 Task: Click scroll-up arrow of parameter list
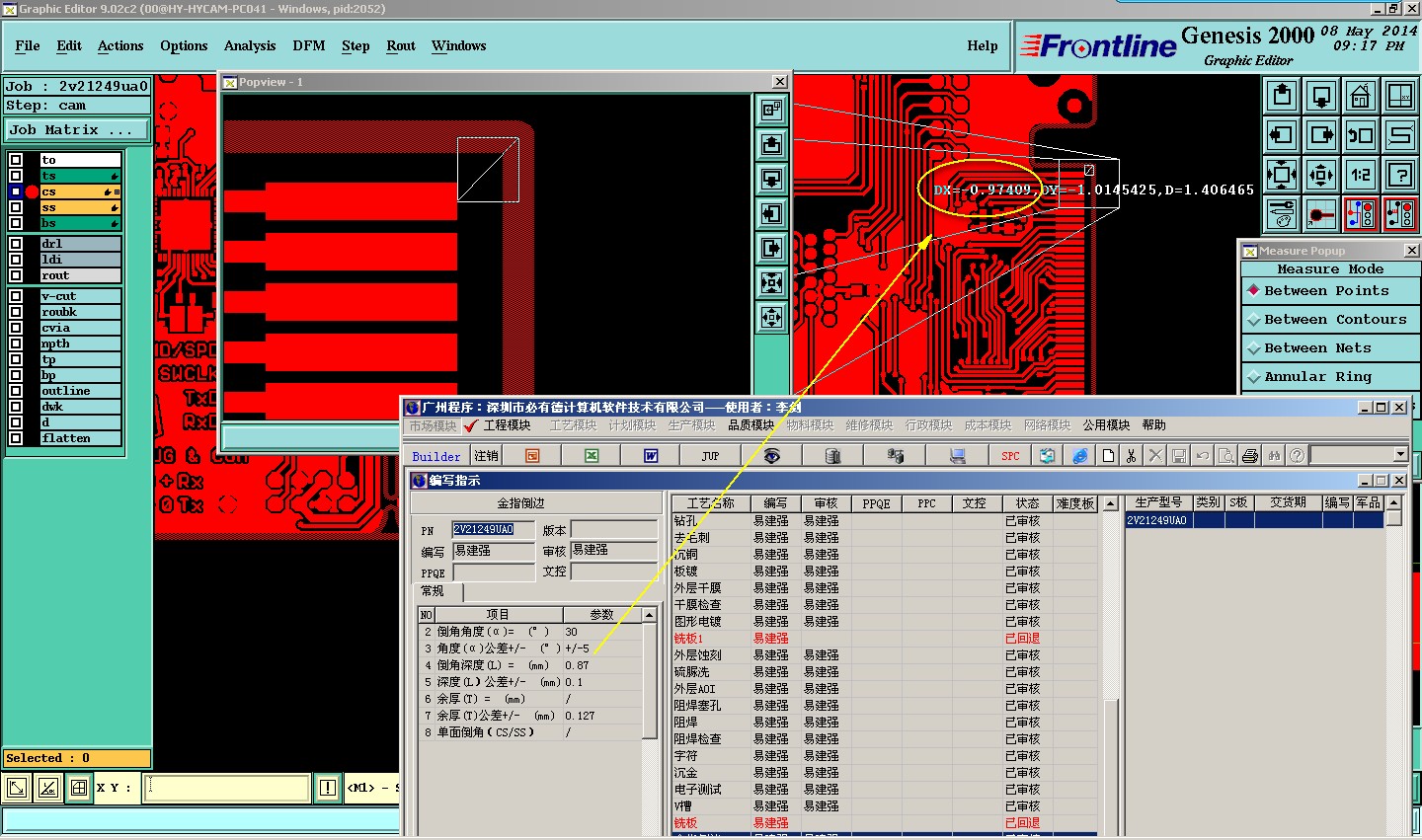pos(650,615)
